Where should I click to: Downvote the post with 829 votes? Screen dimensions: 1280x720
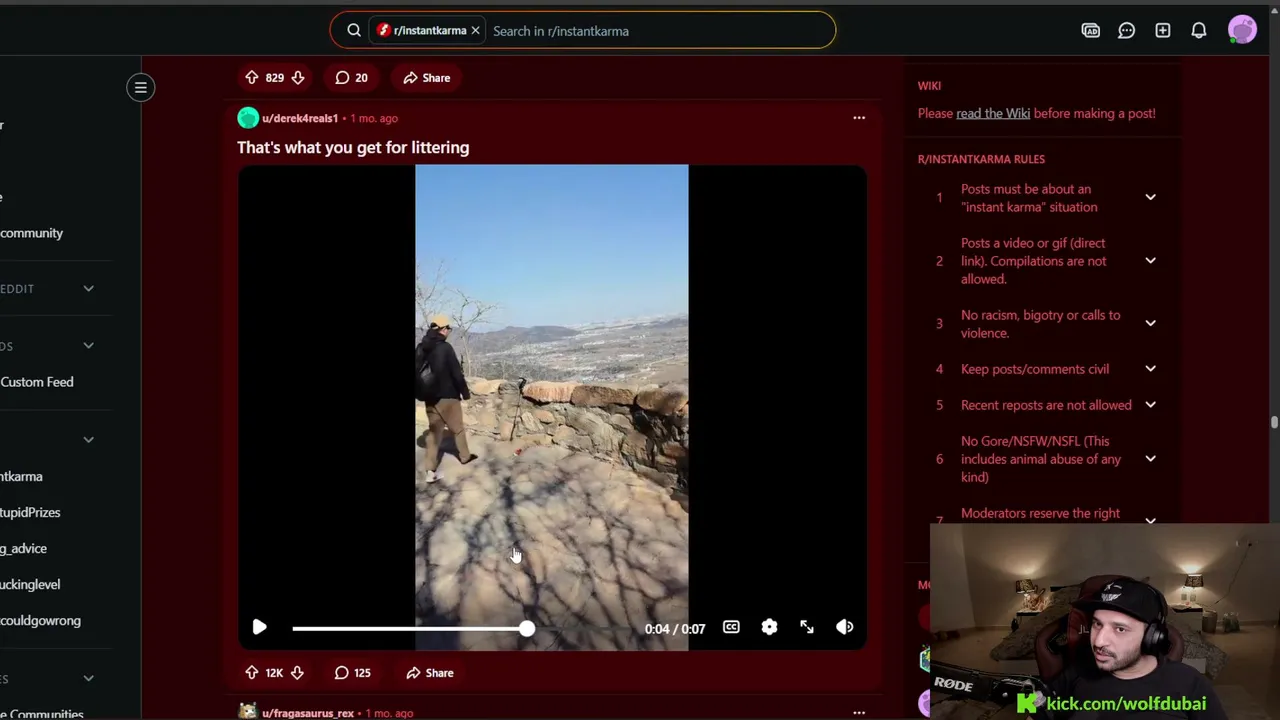(x=297, y=78)
